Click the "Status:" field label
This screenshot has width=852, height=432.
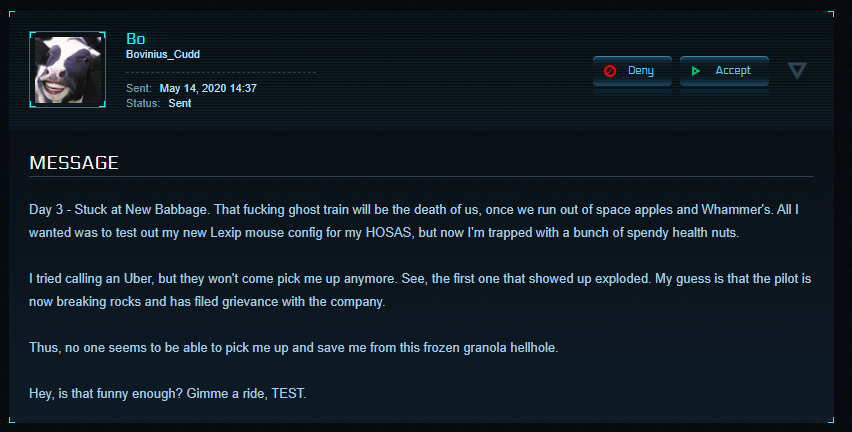143,103
